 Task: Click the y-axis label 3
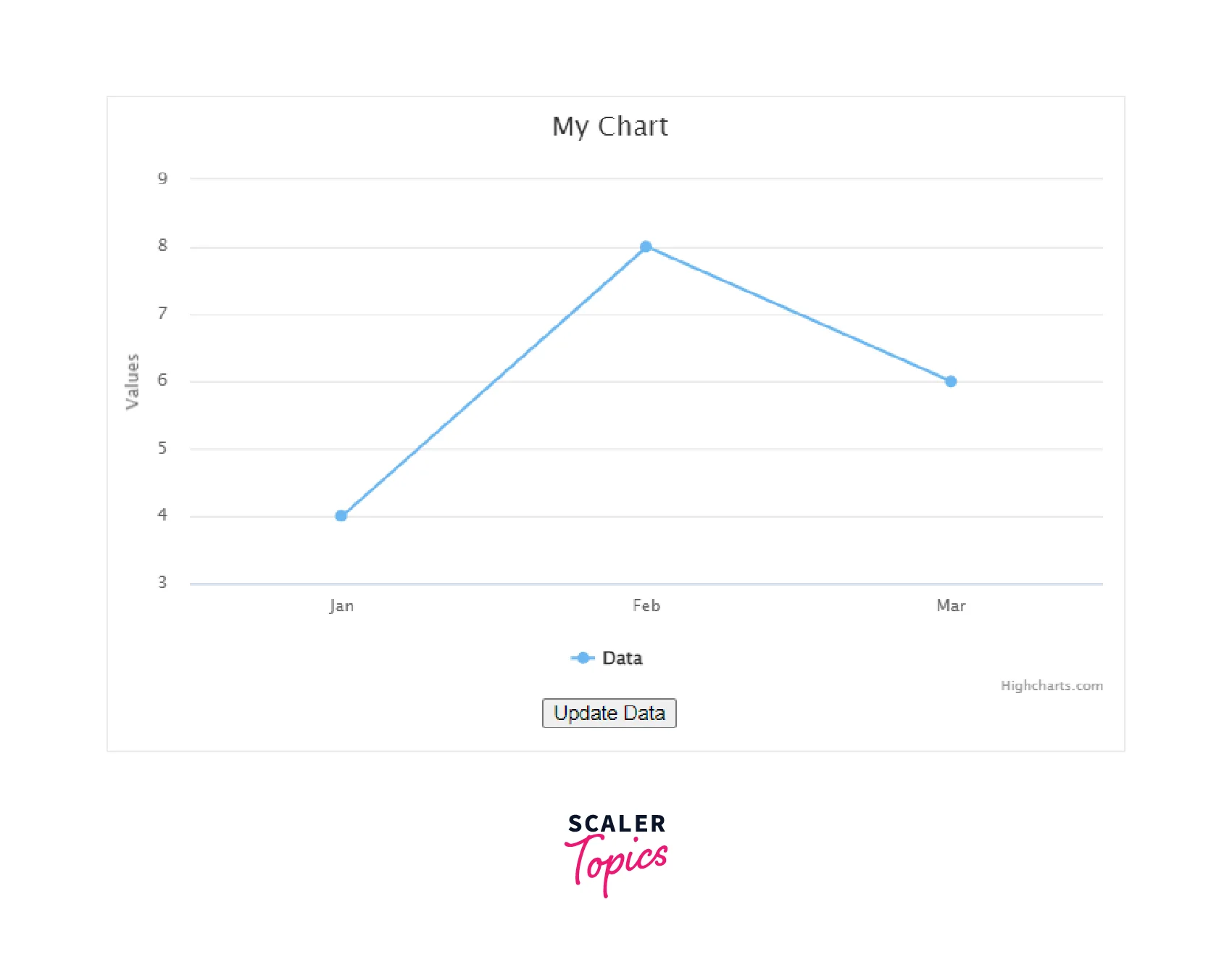(162, 582)
